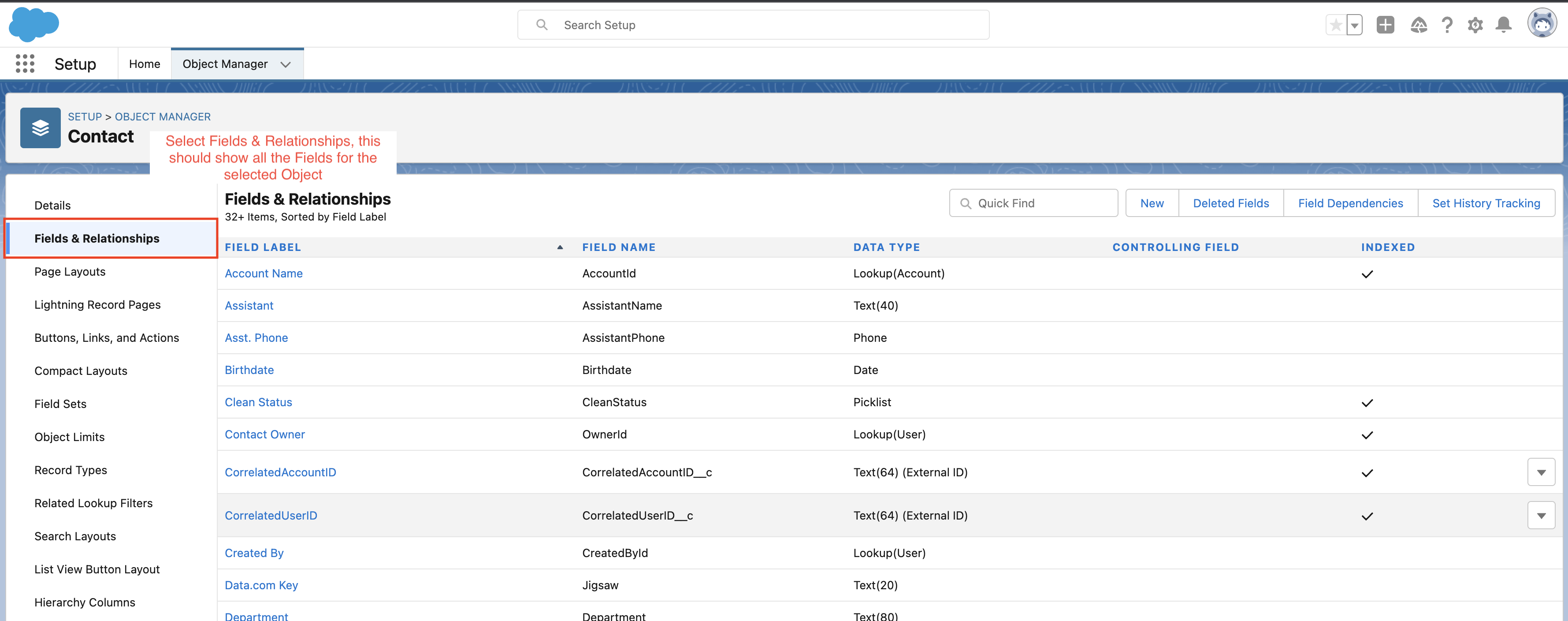Click the Salesforce cloud logo
This screenshot has width=1568, height=621.
[34, 24]
